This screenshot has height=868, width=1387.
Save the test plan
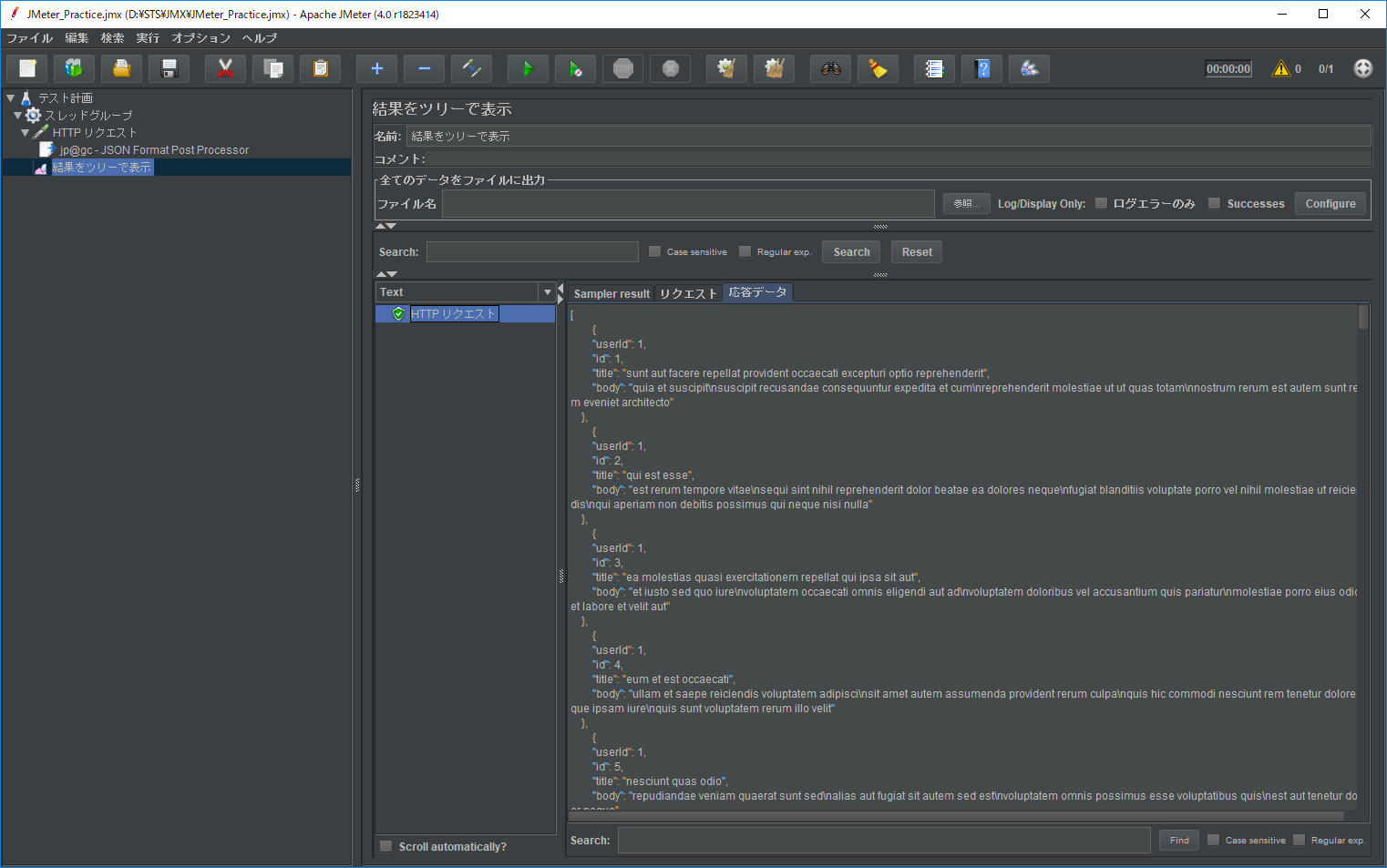[169, 68]
